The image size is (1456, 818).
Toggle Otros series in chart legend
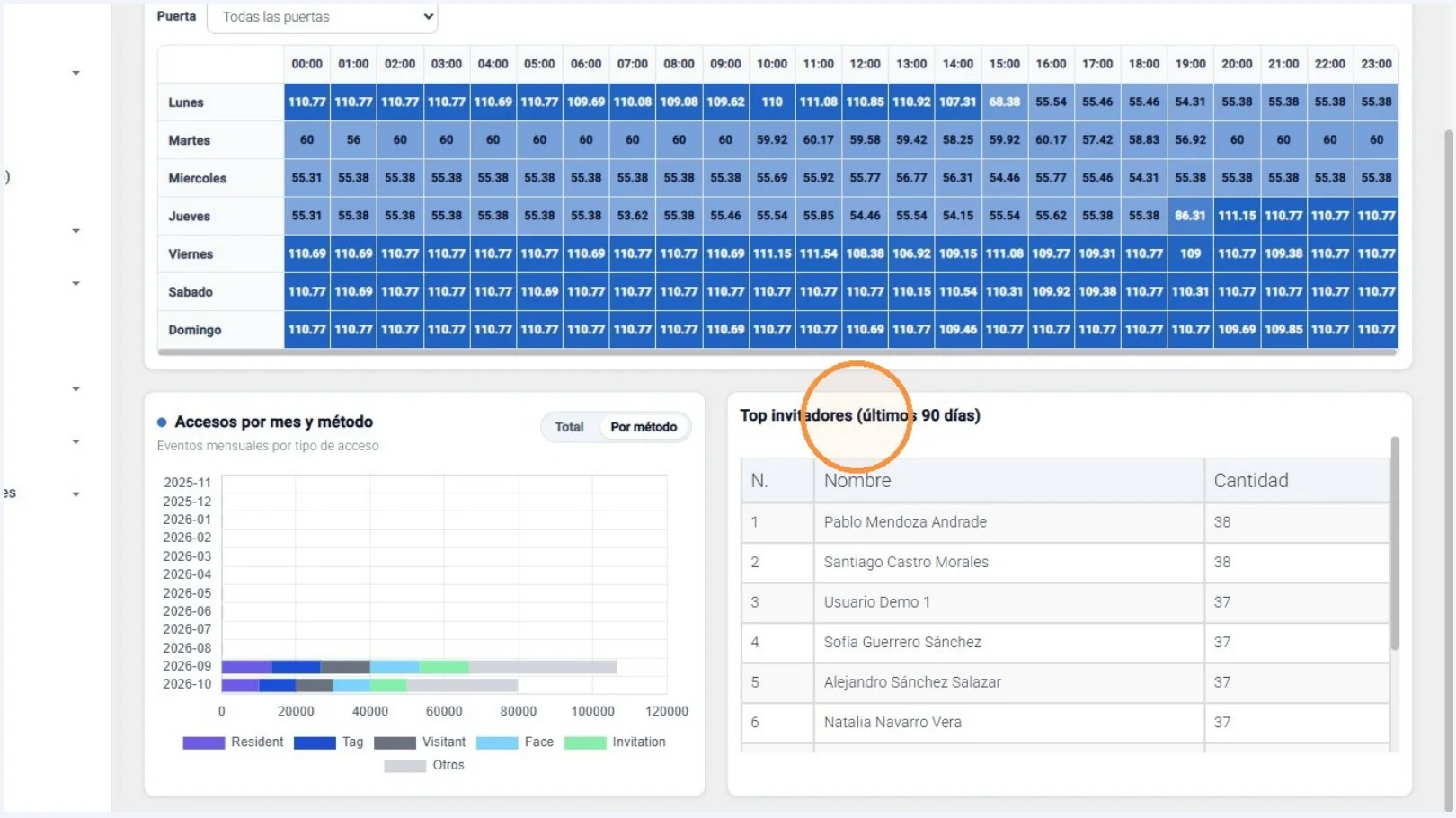(x=424, y=766)
